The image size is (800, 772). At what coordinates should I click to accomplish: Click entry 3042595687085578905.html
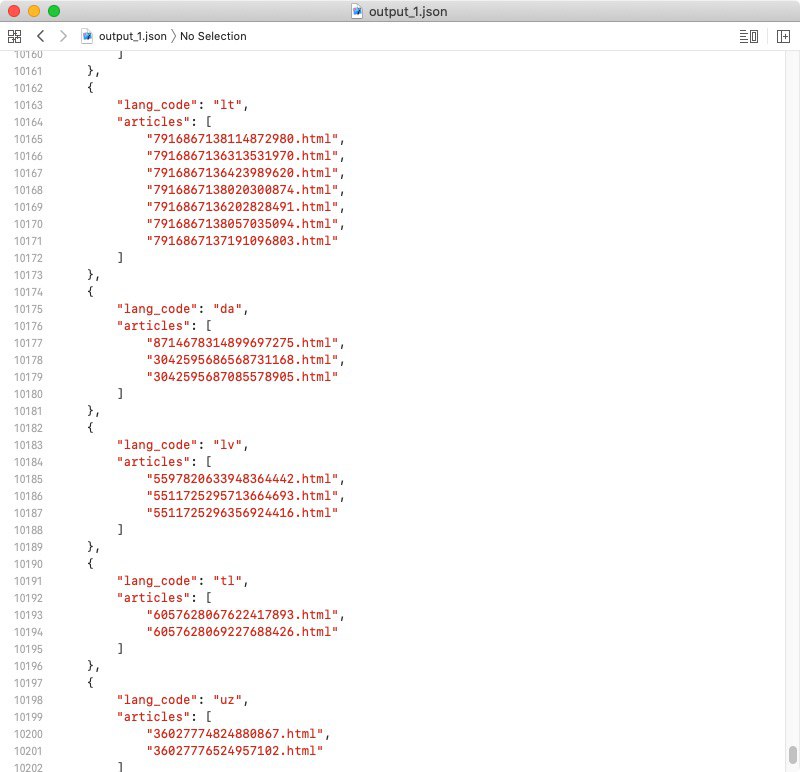242,377
